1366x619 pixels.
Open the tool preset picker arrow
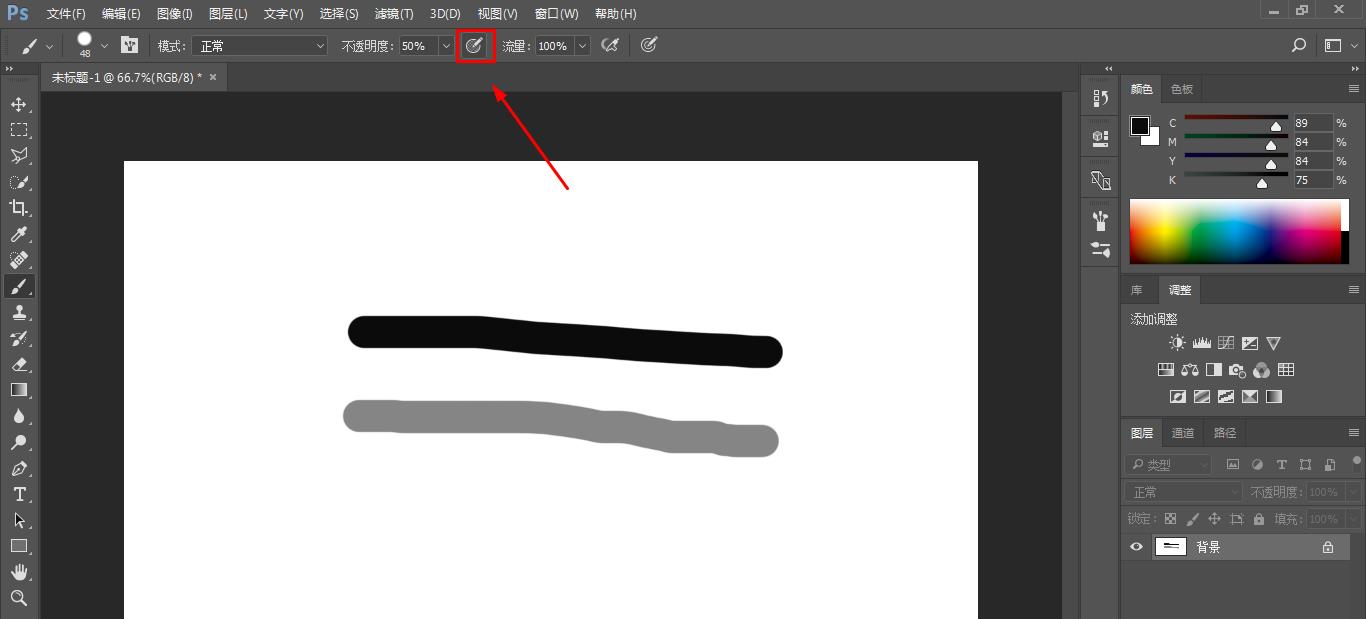[x=49, y=46]
